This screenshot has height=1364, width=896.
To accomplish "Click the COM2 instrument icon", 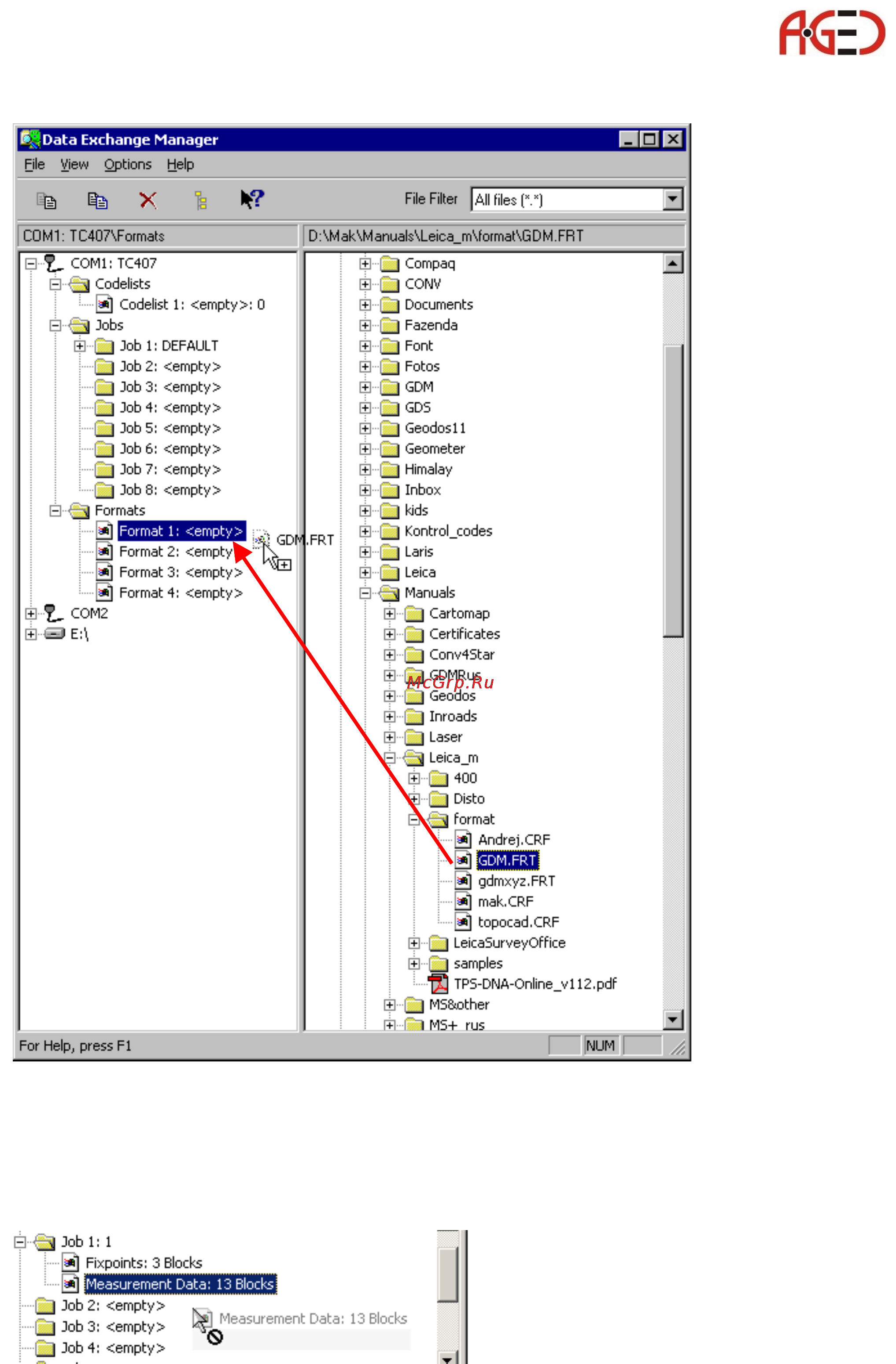I will [53, 613].
